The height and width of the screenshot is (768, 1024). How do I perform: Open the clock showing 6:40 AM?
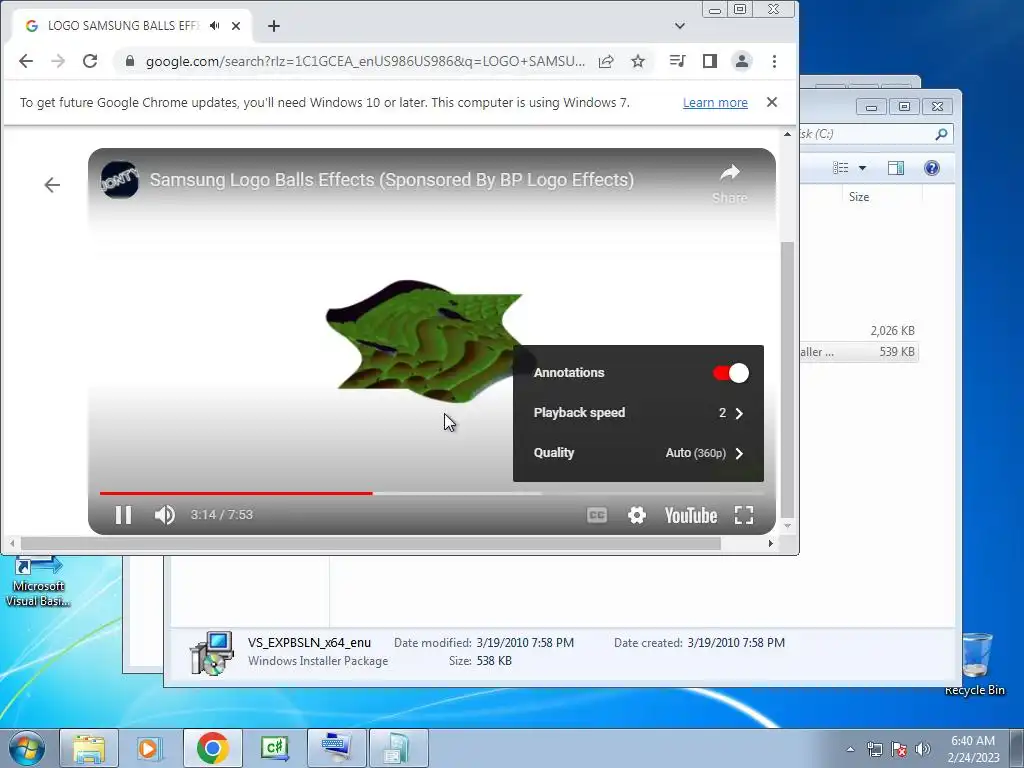(x=973, y=749)
